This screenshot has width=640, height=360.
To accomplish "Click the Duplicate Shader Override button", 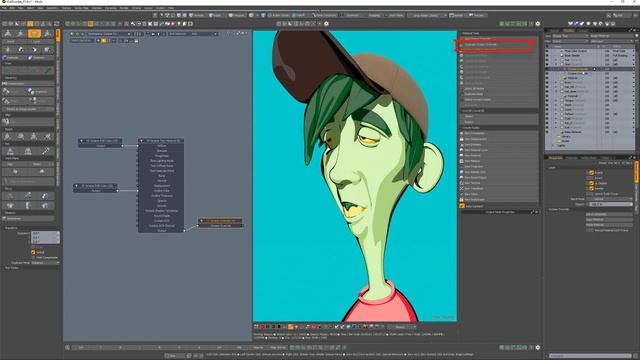I will pos(499,44).
